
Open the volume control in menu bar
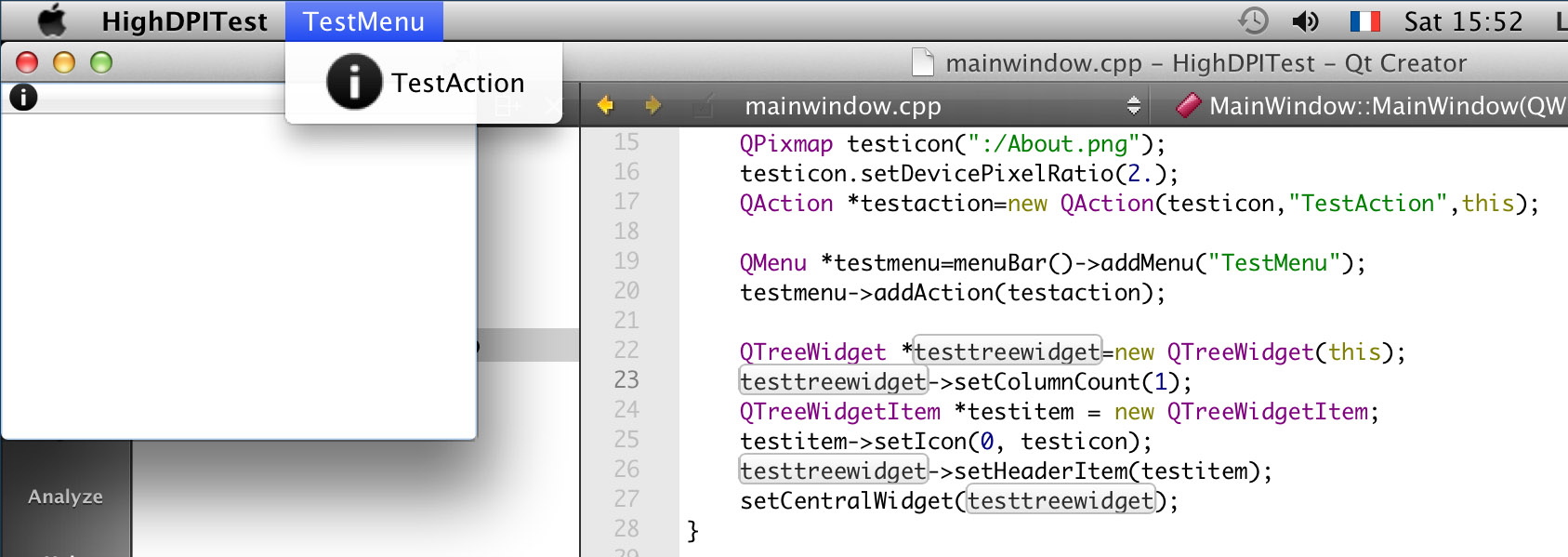point(1305,21)
